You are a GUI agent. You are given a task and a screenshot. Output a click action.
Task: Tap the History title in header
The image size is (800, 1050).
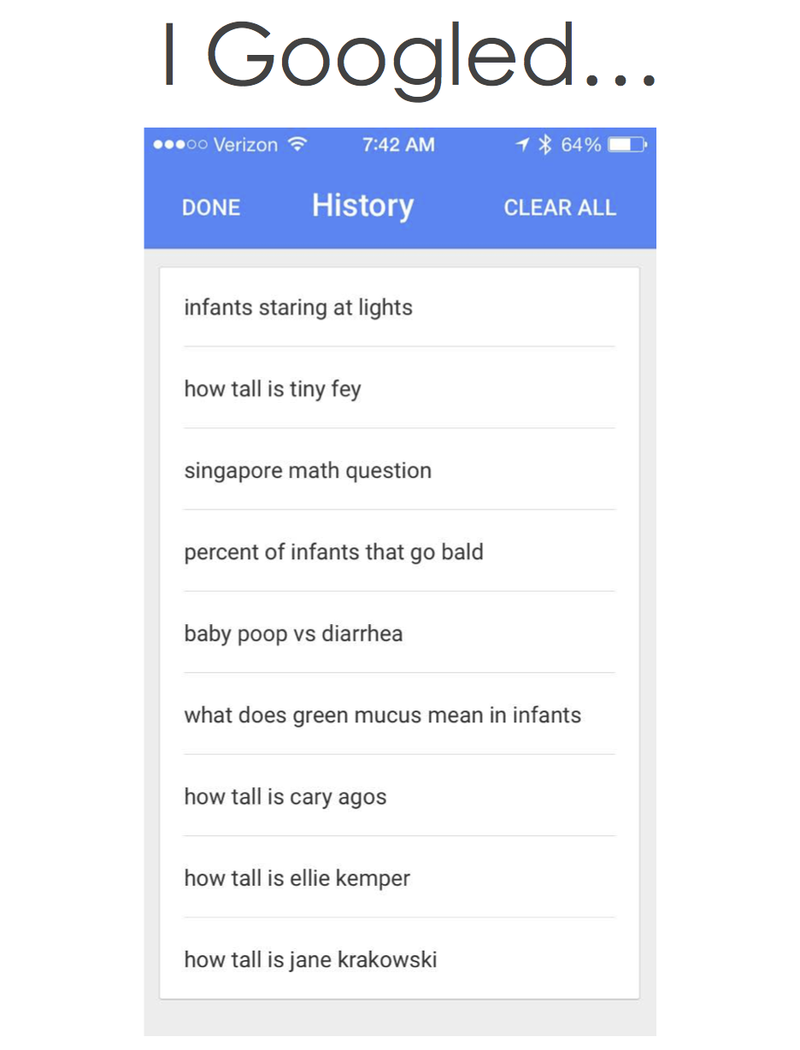(362, 206)
